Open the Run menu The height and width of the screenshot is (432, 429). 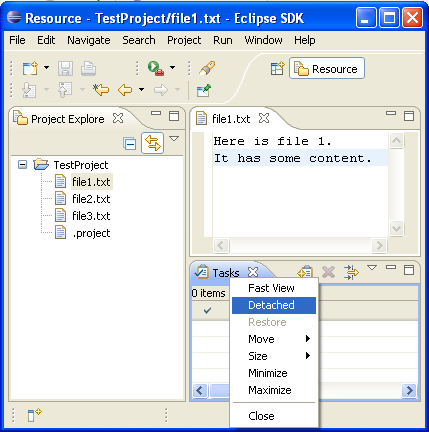(x=223, y=40)
